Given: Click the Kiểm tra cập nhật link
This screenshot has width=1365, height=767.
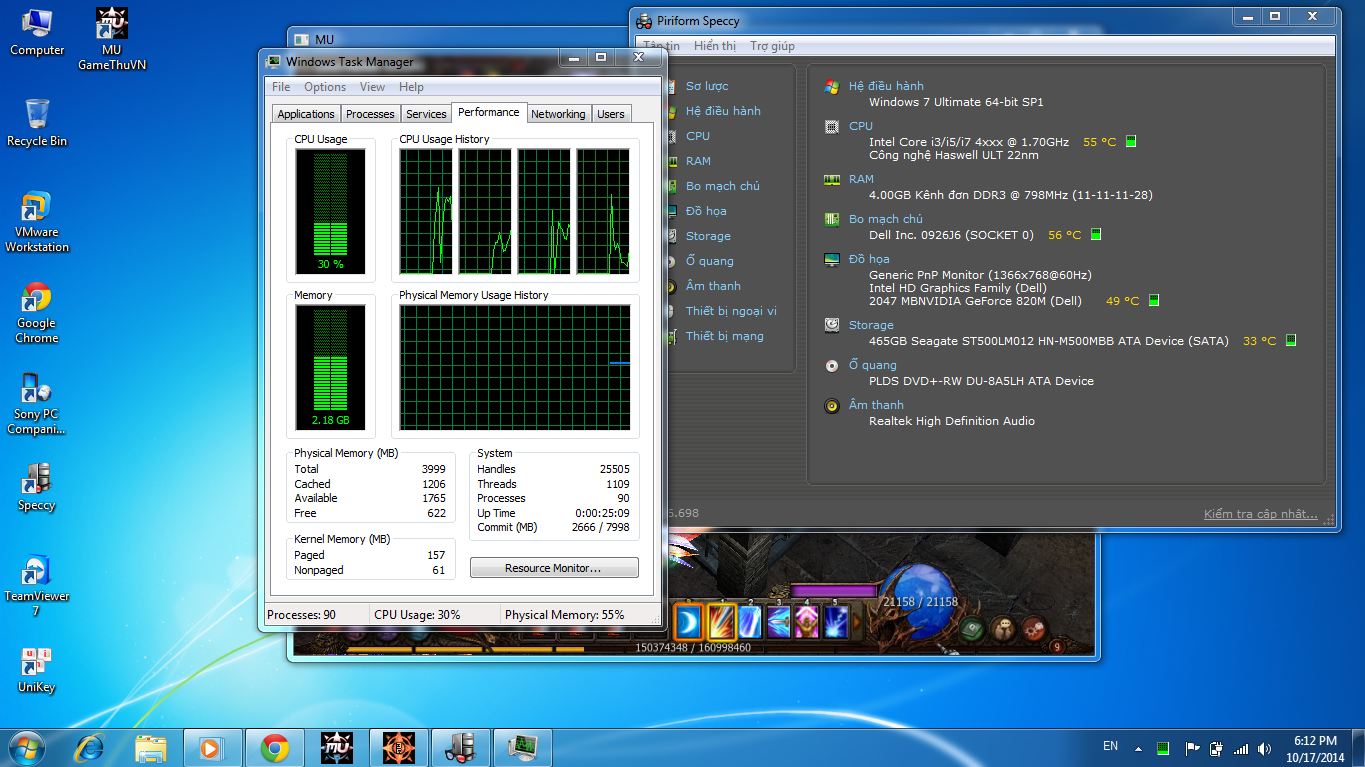Looking at the screenshot, I should pos(1261,514).
